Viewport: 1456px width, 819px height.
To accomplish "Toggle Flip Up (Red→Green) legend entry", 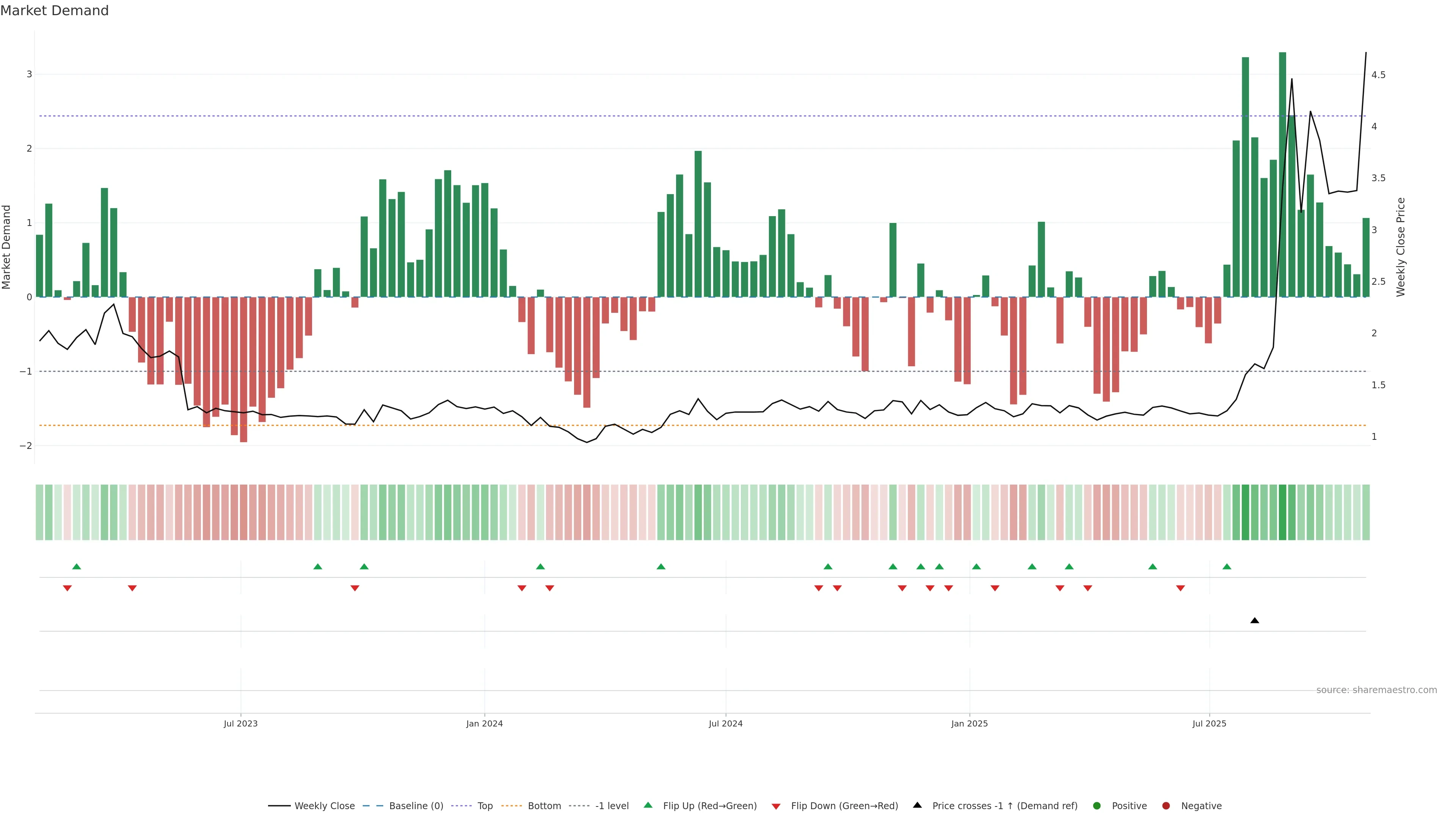I will tap(709, 806).
